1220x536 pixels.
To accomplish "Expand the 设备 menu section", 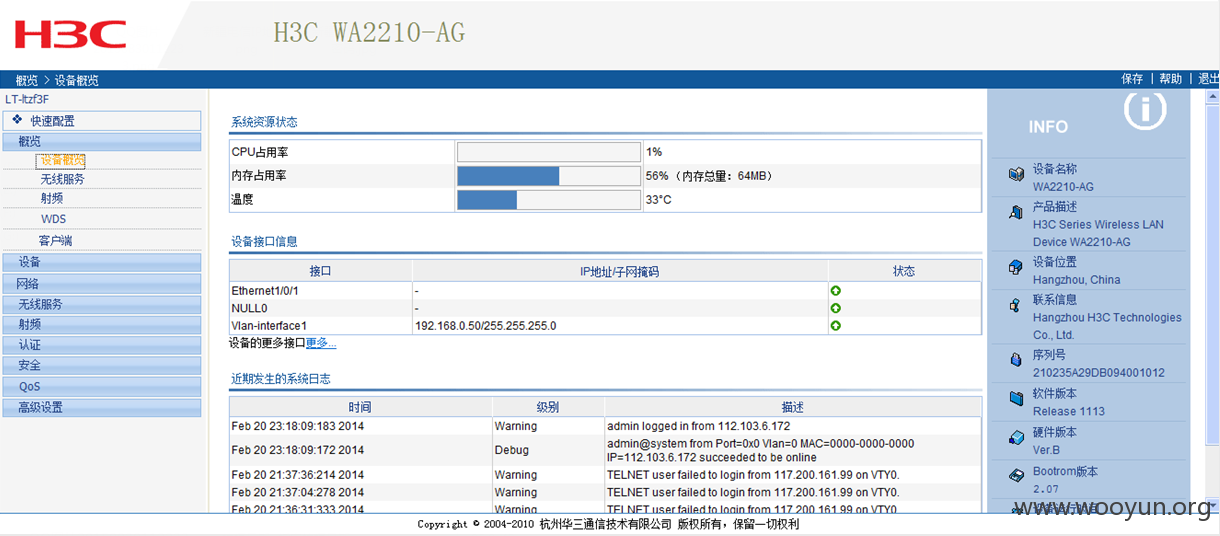I will pos(102,262).
